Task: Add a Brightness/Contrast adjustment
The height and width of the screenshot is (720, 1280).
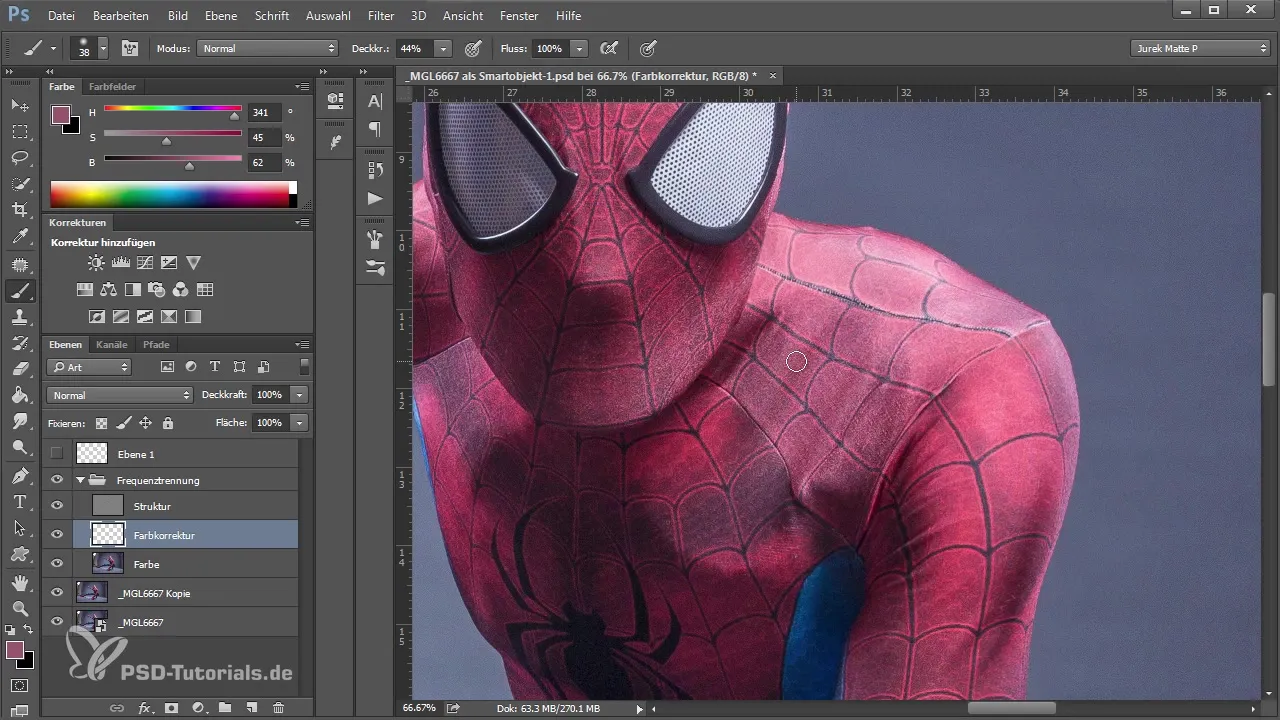Action: coord(95,263)
